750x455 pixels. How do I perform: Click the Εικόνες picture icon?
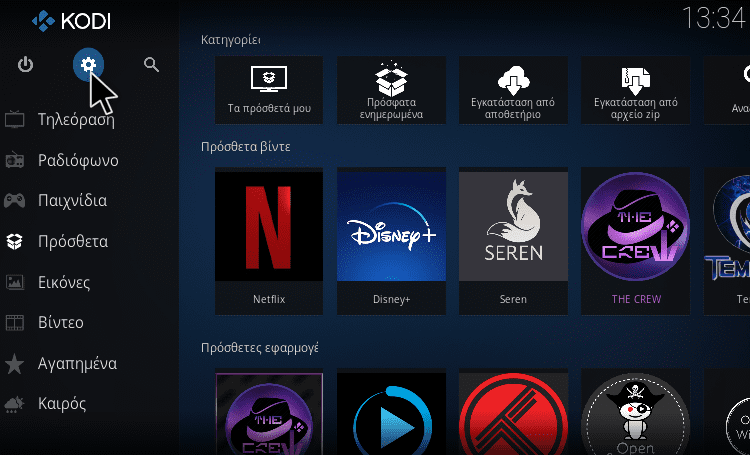[14, 282]
